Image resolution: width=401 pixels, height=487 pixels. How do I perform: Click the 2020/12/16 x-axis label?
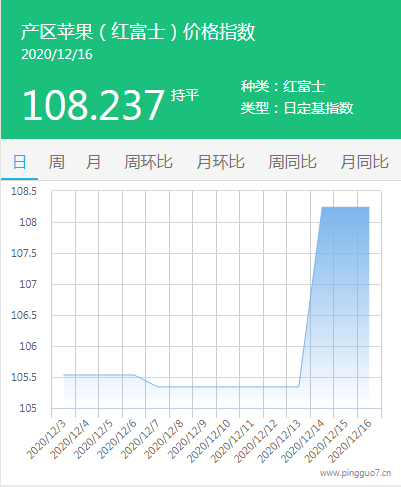[x=350, y=441]
